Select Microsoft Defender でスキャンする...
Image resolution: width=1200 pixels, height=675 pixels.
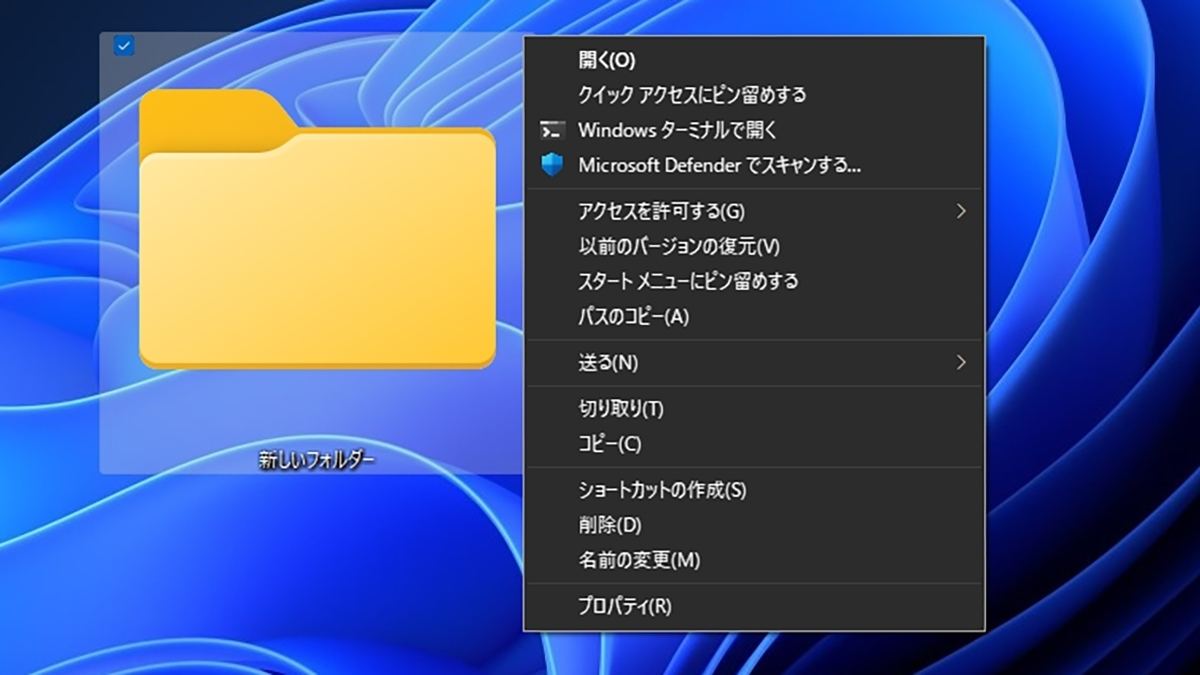pos(754,165)
